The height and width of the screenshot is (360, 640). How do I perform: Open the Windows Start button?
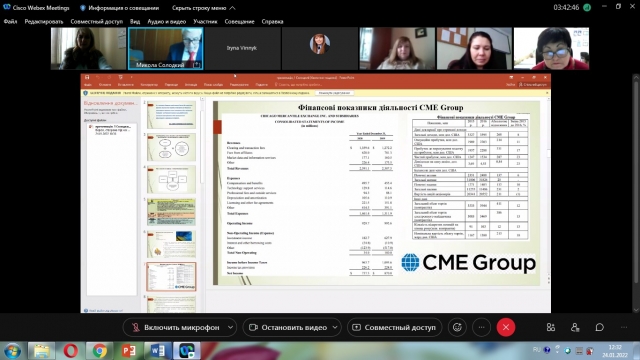point(12,351)
